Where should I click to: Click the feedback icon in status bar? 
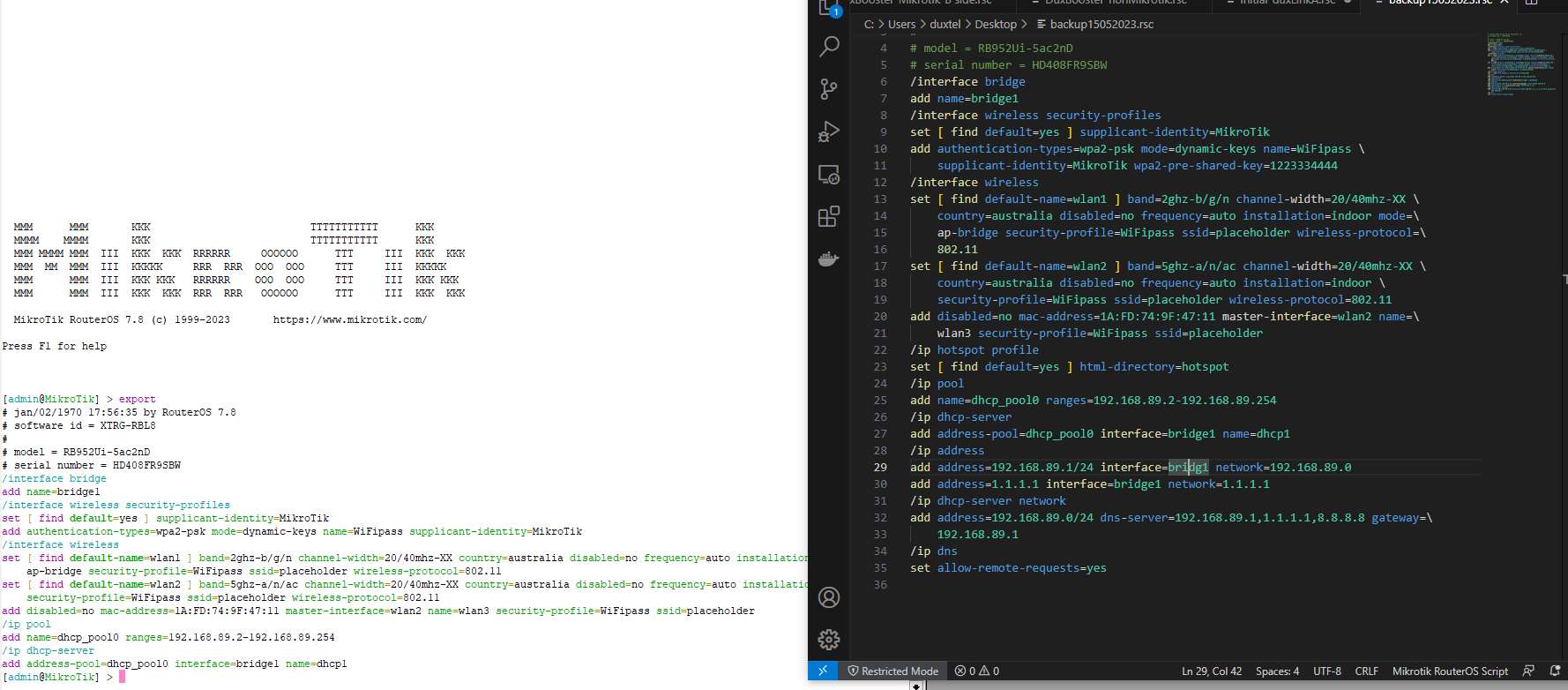tap(1528, 671)
